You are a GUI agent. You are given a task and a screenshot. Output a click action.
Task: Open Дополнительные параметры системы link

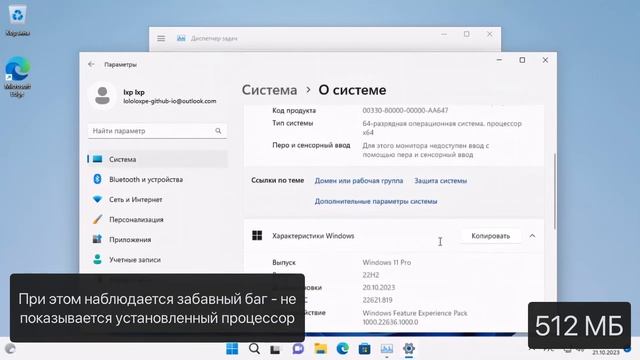point(376,201)
